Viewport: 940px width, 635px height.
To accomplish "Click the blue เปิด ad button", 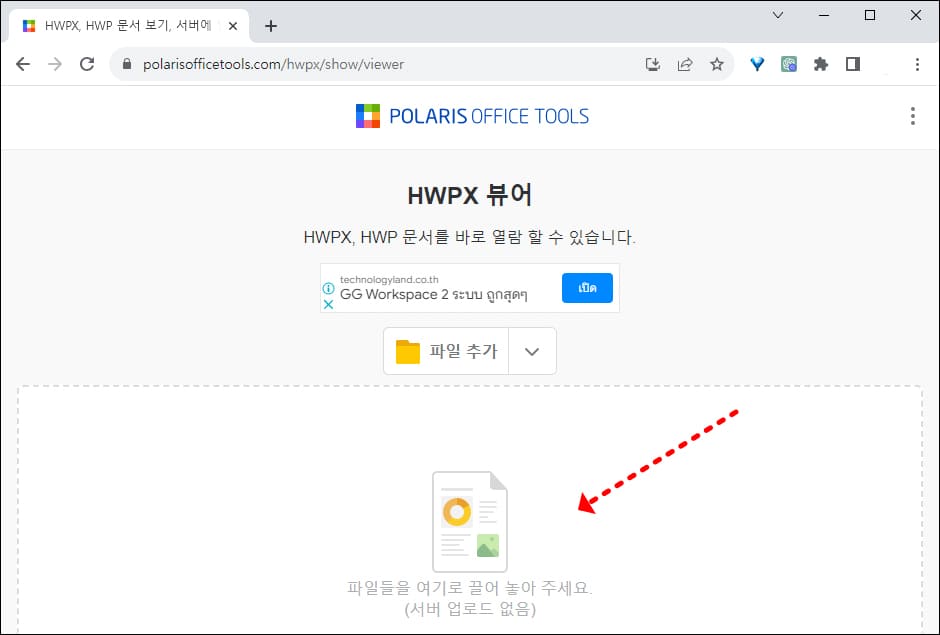I will click(587, 288).
